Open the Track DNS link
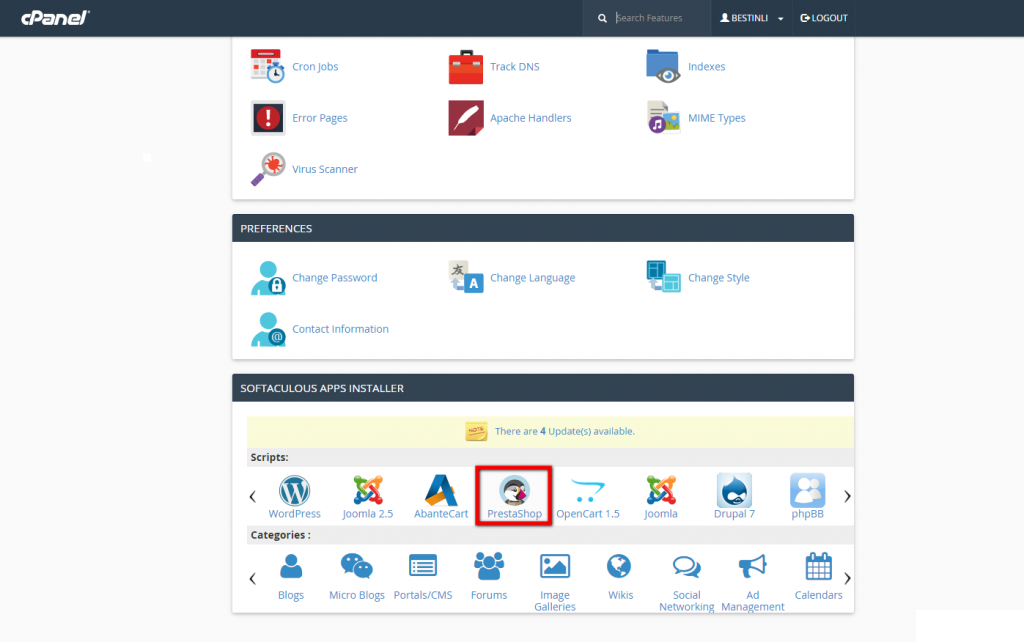This screenshot has width=1024, height=642. (515, 67)
